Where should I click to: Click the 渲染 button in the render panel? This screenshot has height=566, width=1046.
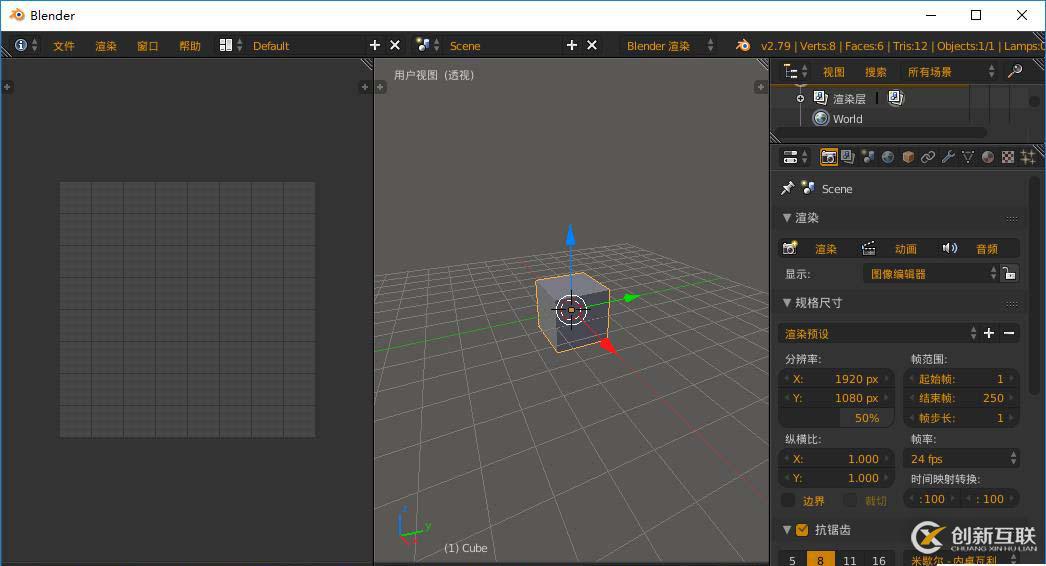pyautogui.click(x=814, y=248)
